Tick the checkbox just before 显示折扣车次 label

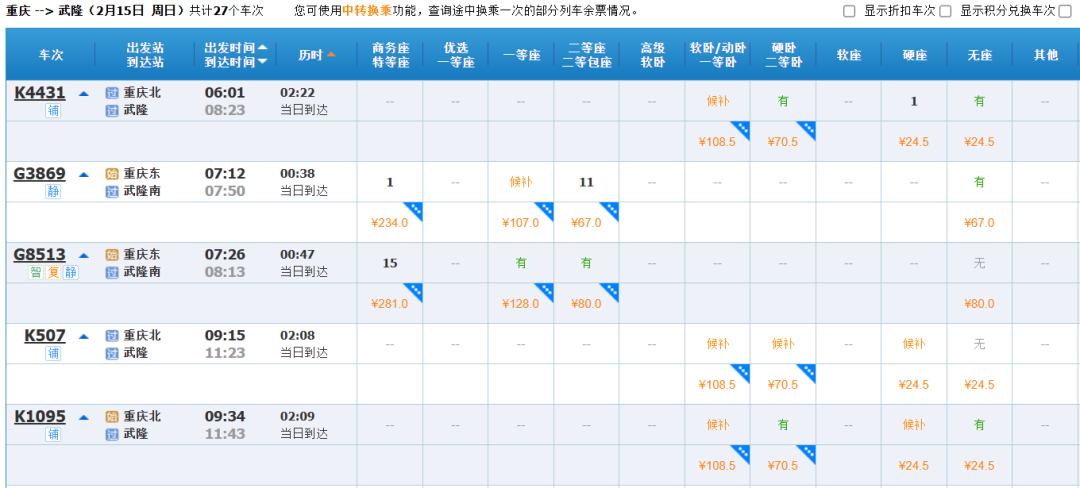pos(849,11)
